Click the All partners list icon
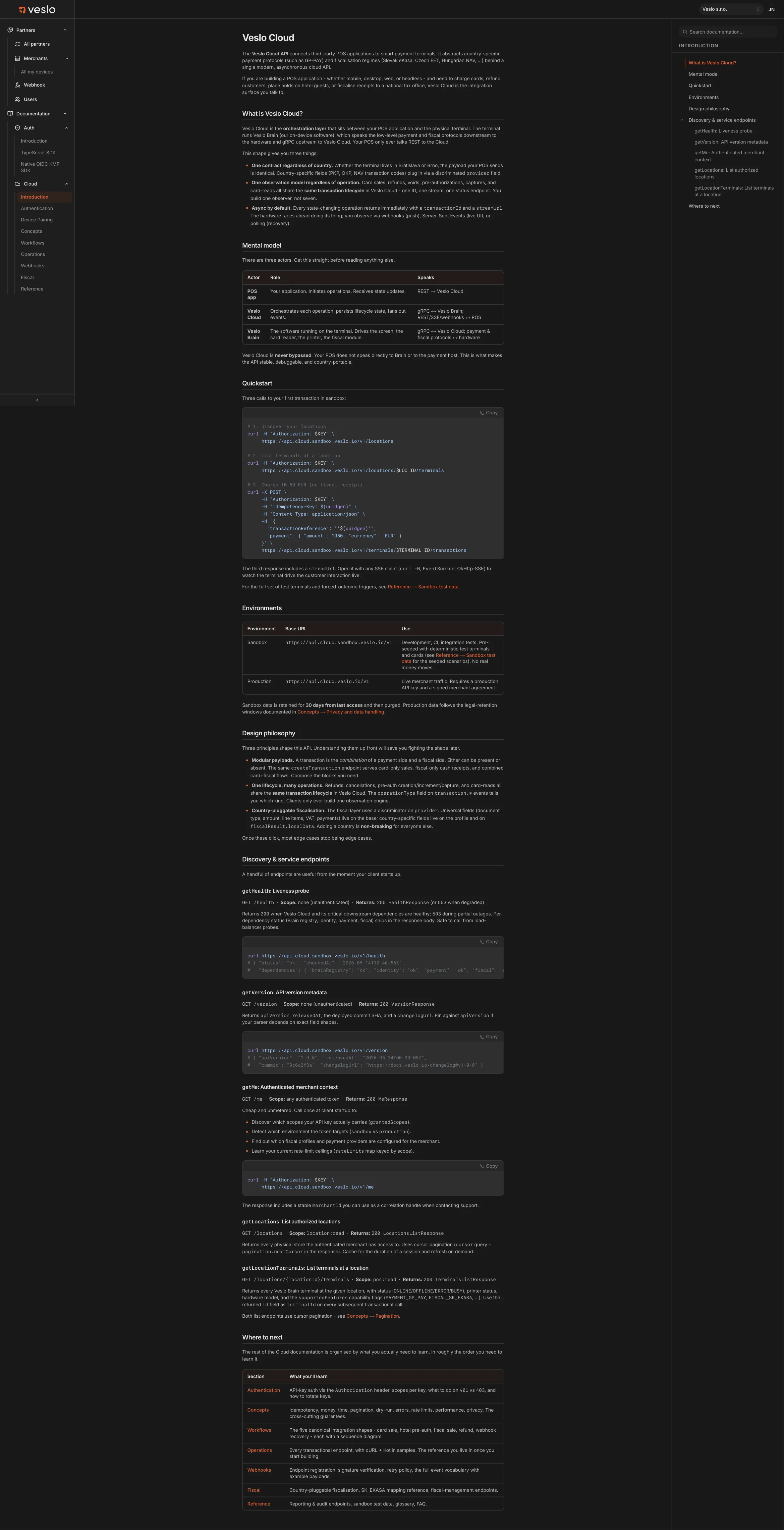This screenshot has width=784, height=1530. (x=18, y=44)
